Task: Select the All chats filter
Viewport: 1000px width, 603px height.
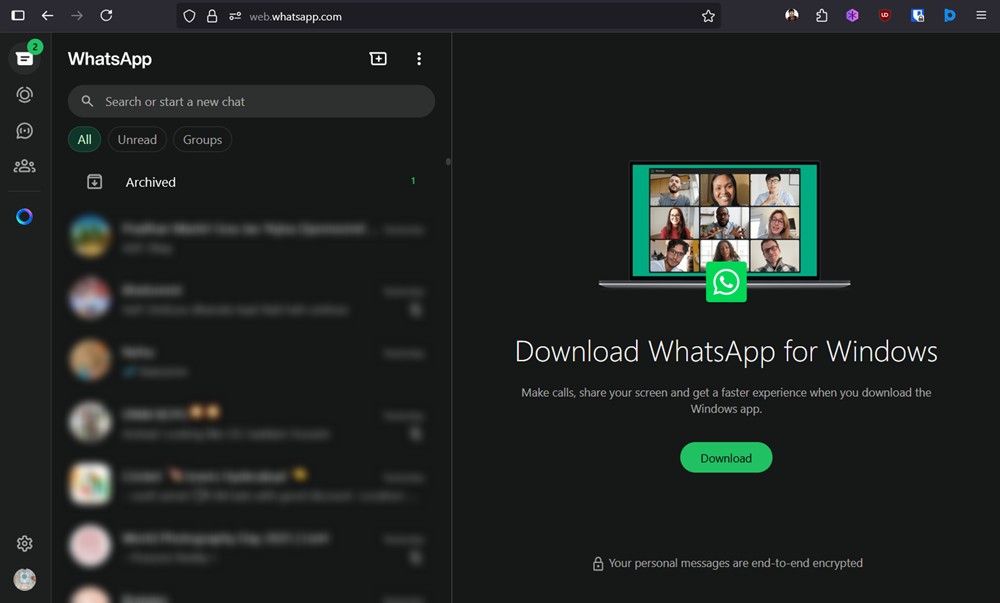Action: pos(84,139)
